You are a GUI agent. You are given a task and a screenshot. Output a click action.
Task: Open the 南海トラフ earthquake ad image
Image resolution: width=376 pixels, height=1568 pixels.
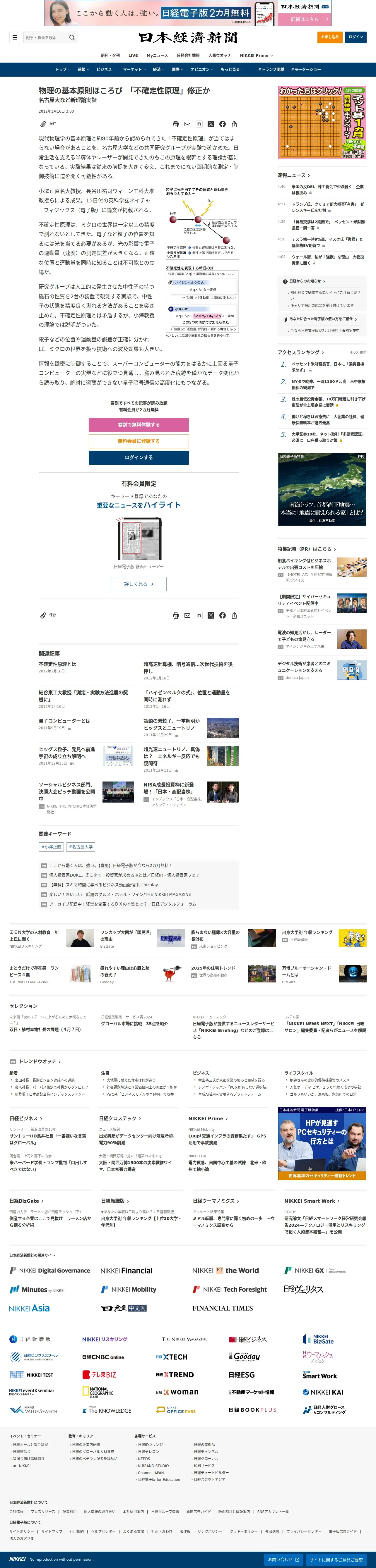click(322, 489)
